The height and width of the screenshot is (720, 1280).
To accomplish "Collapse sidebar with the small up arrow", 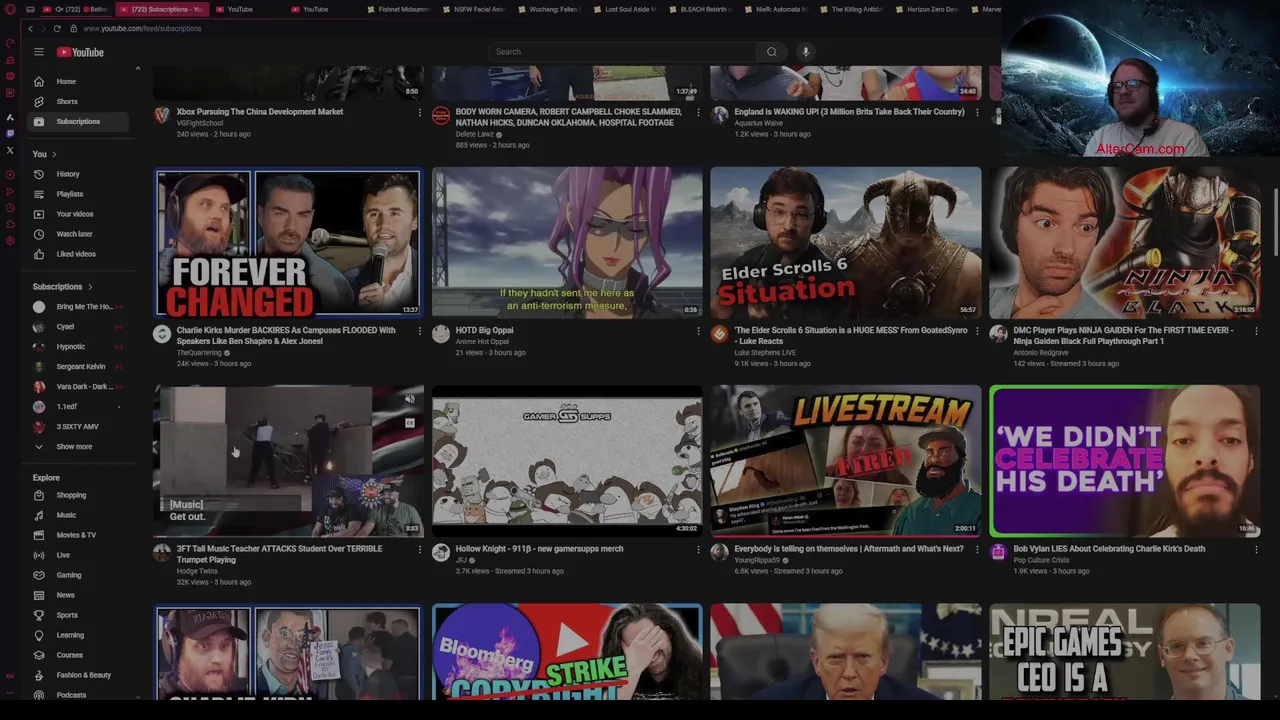I will [138, 69].
